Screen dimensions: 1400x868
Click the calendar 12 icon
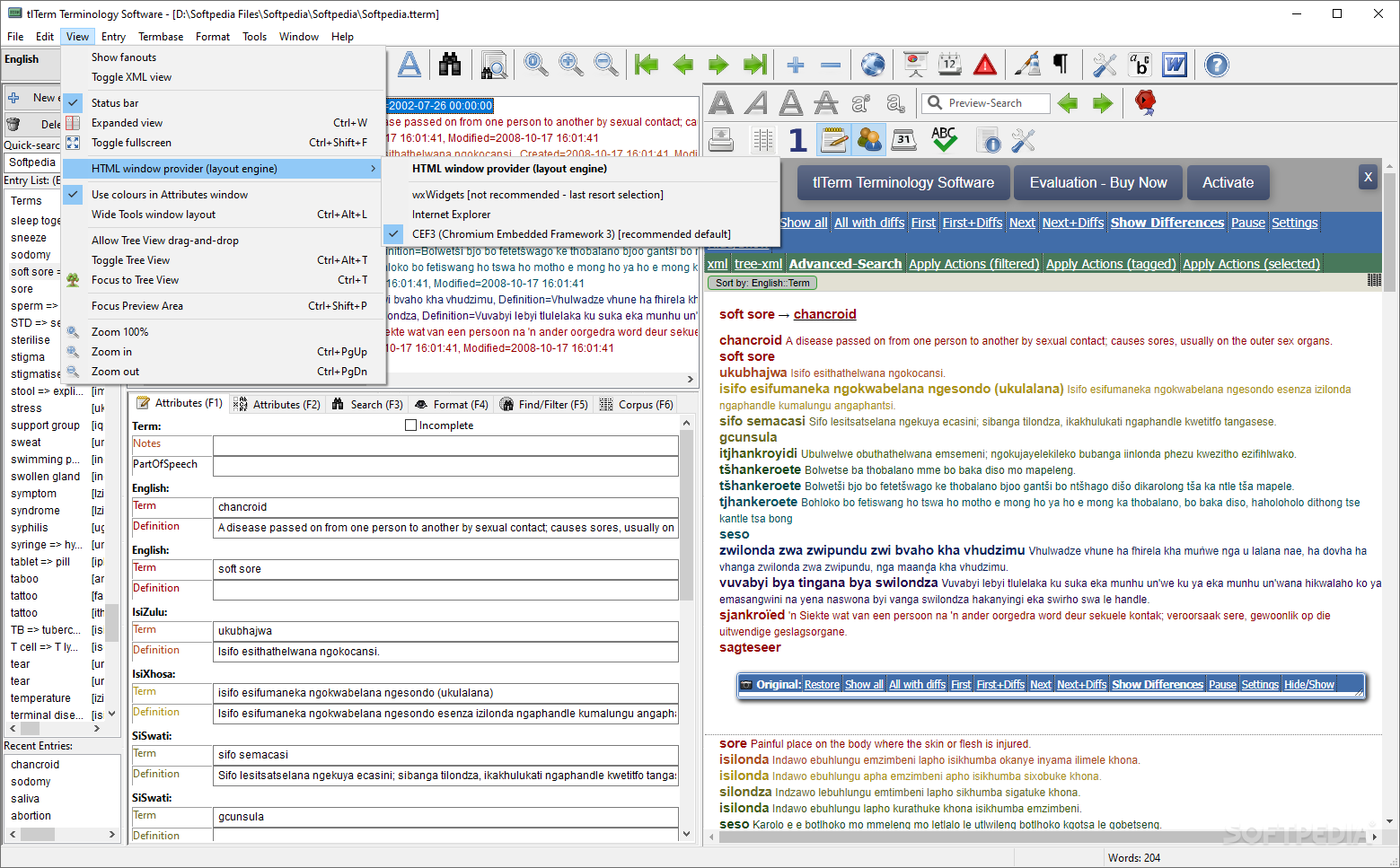pyautogui.click(x=949, y=65)
